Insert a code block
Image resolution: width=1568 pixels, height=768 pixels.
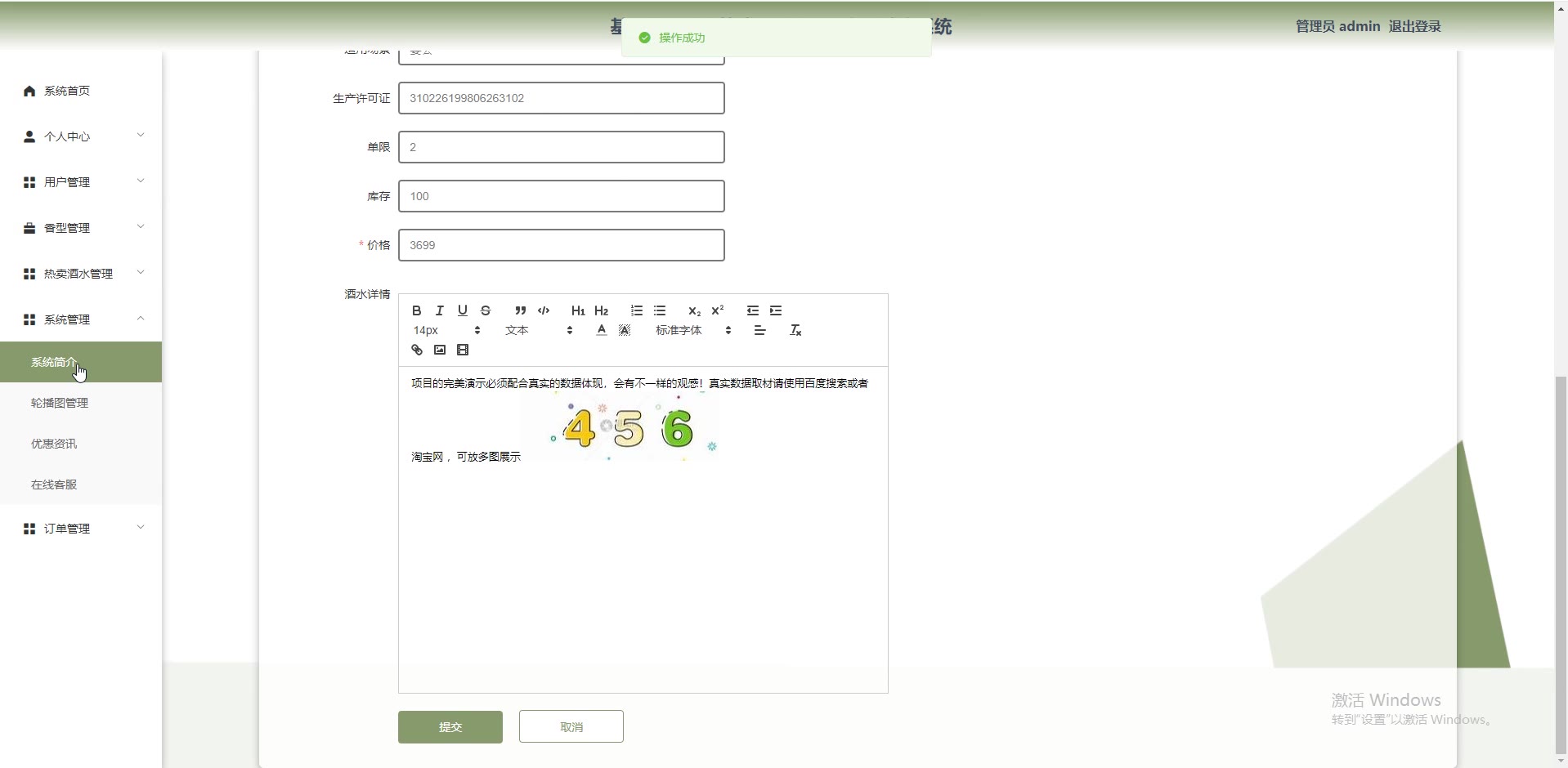[x=544, y=310]
